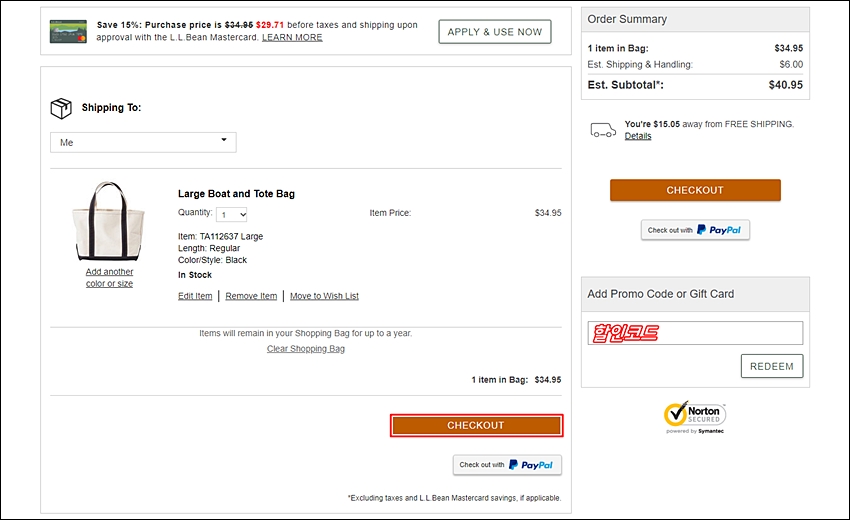Click the orange Checkout button in the sidebar
This screenshot has width=850, height=520.
(696, 190)
